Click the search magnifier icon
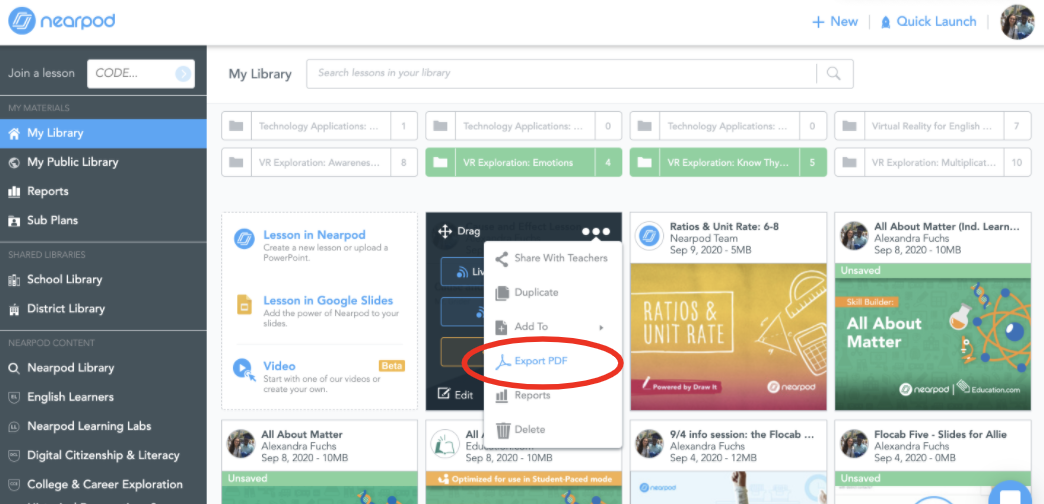This screenshot has height=504, width=1044. (834, 73)
